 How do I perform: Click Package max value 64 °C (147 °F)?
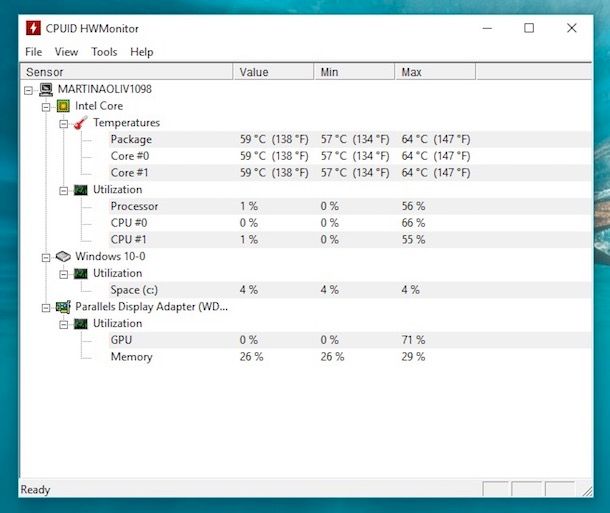[x=436, y=139]
